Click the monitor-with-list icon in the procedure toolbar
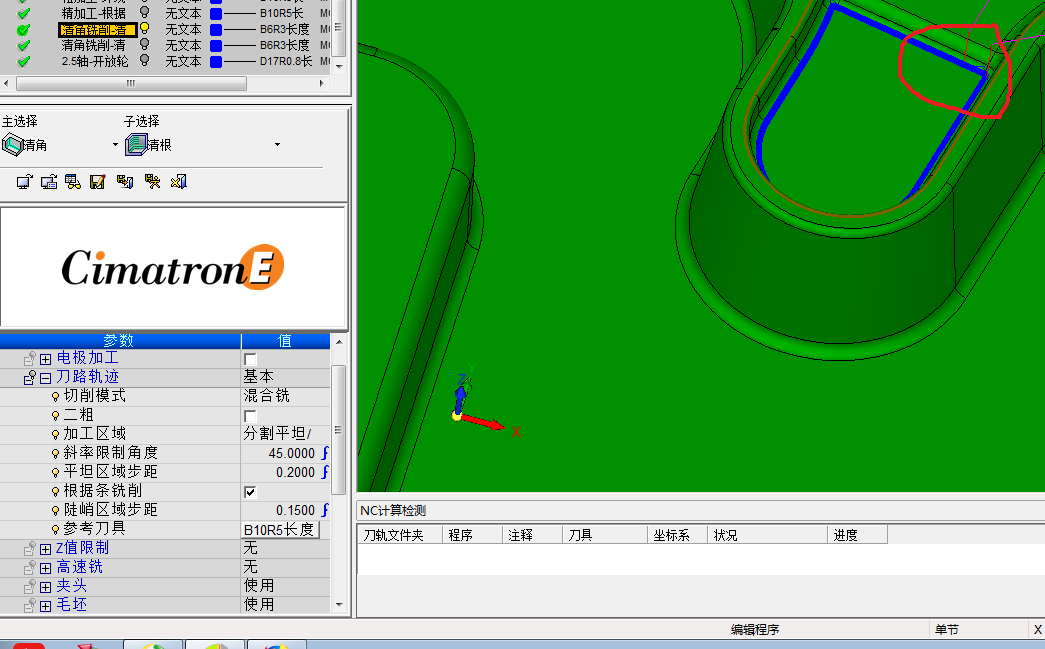This screenshot has height=649, width=1045. coord(49,182)
